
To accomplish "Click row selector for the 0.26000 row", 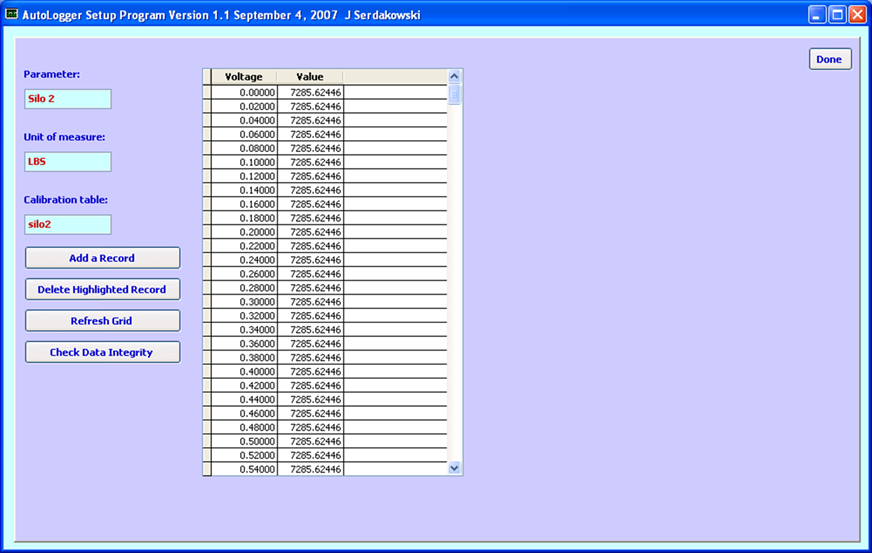I will coord(207,274).
